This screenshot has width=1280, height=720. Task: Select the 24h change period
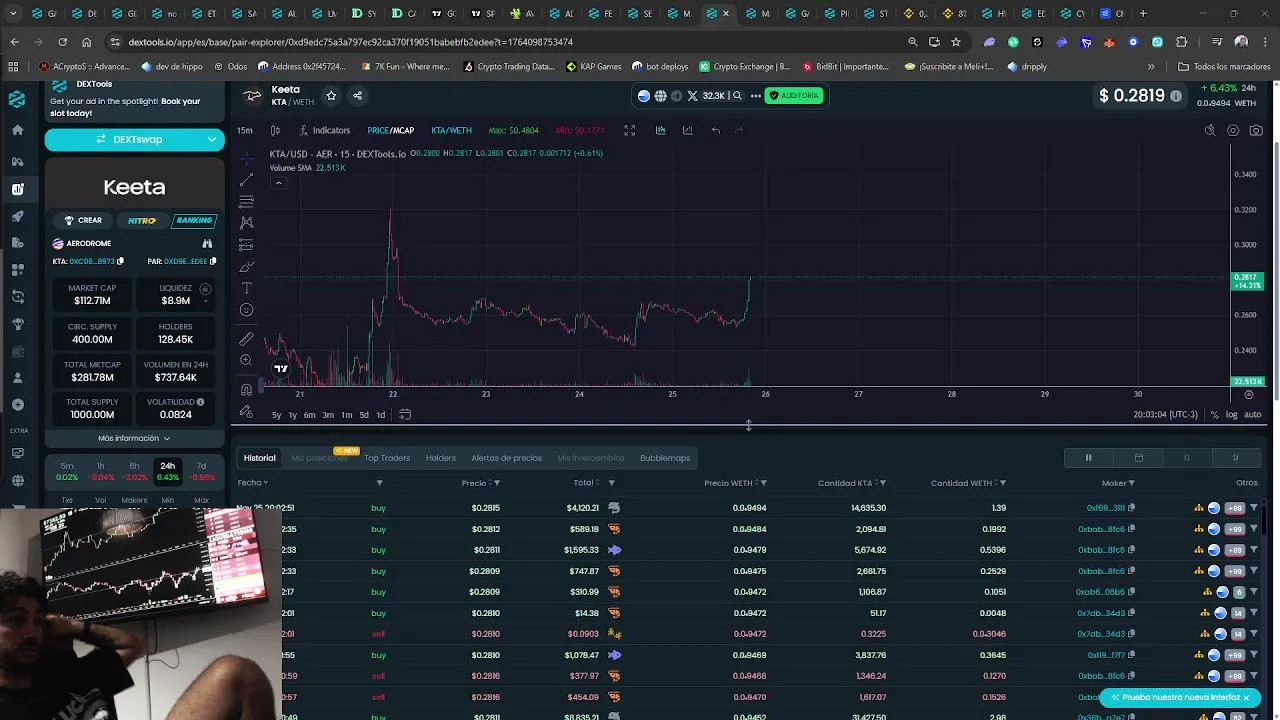[x=167, y=471]
